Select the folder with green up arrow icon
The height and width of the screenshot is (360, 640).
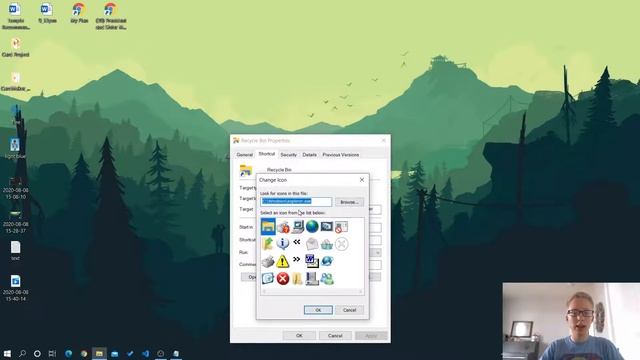268,244
